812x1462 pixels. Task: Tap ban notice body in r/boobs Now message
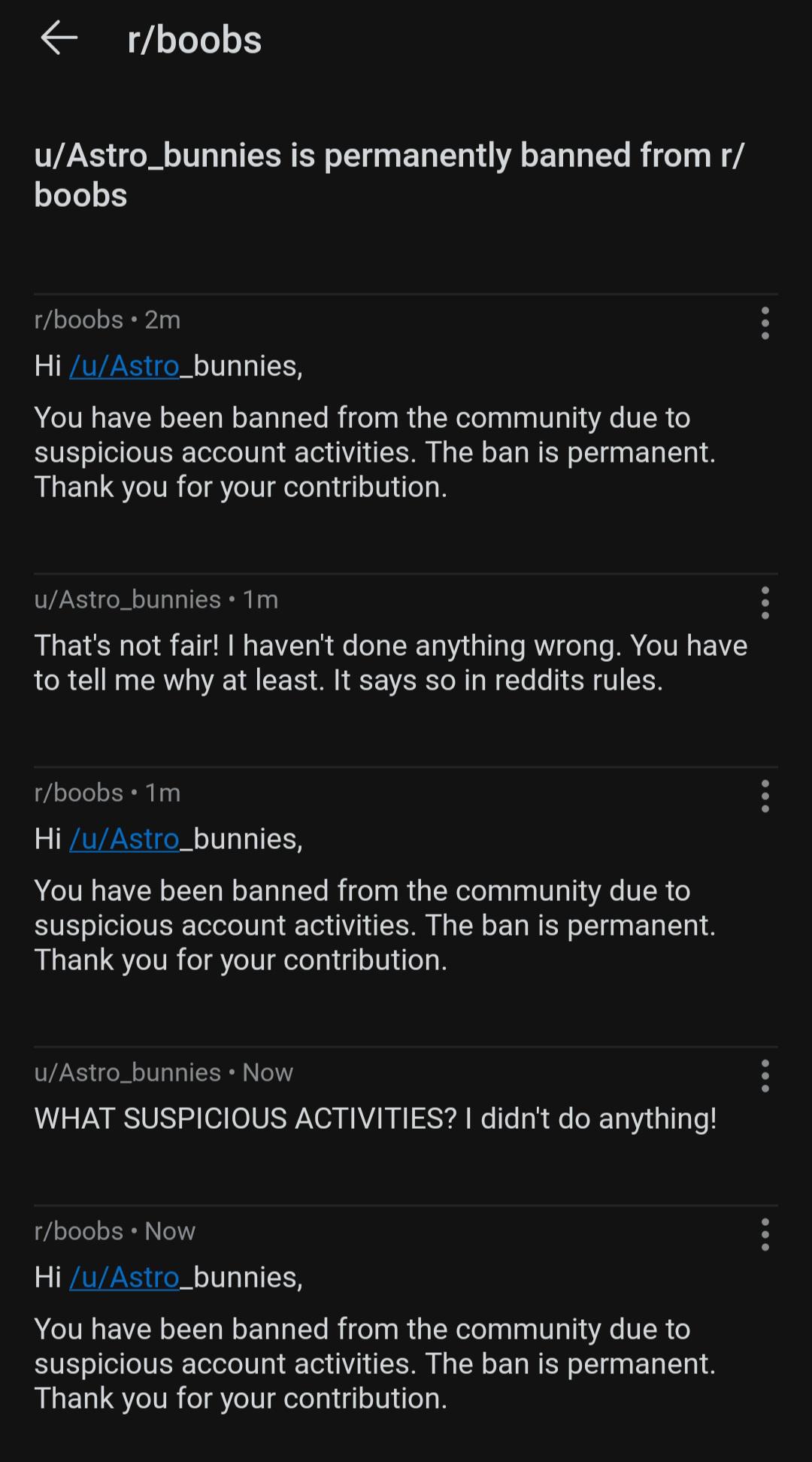pos(374,1364)
